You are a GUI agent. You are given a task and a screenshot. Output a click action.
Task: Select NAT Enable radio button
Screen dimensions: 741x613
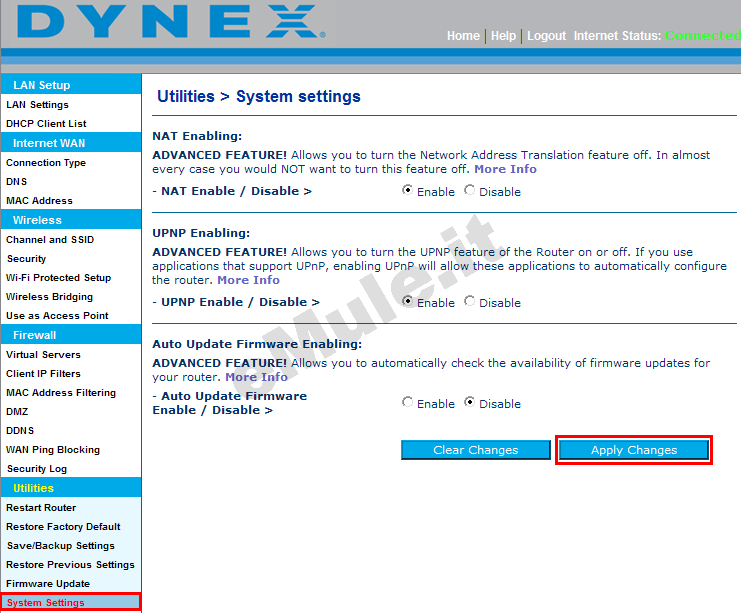pos(407,190)
